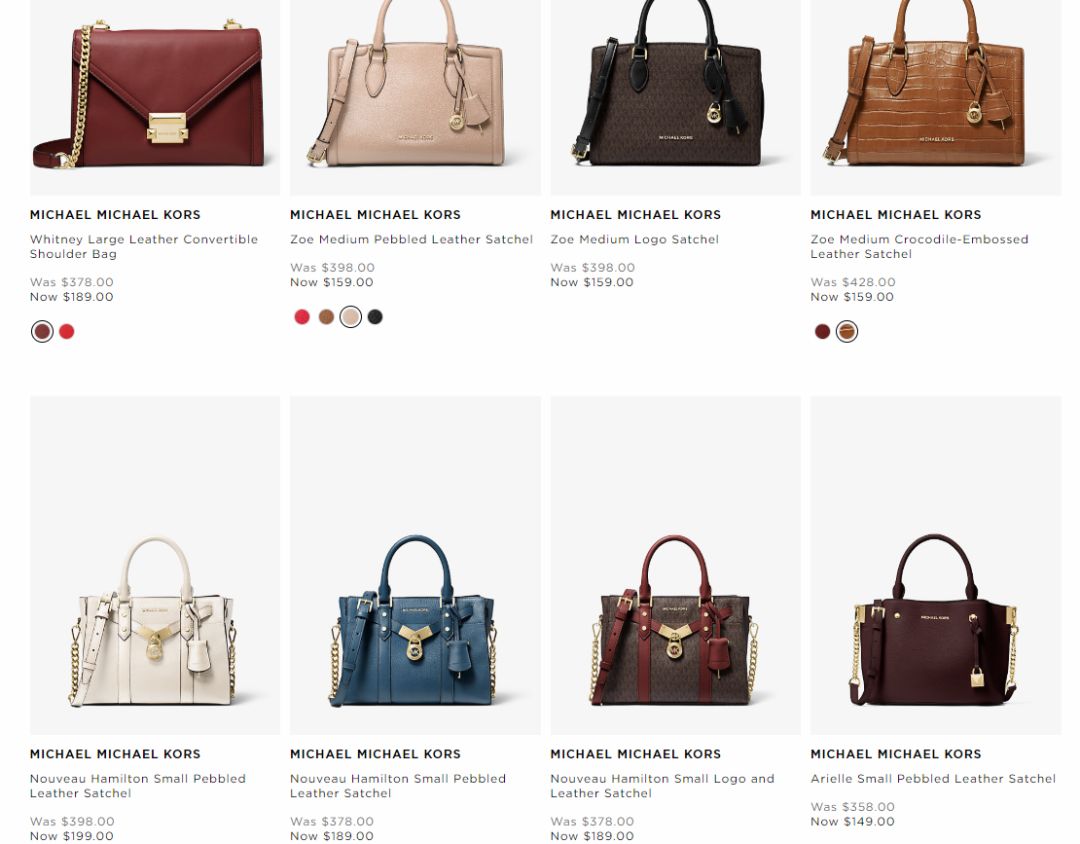Open the Zoe Medium Crocodile-Embossed Leather Satchel link
1080x844 pixels.
[919, 247]
